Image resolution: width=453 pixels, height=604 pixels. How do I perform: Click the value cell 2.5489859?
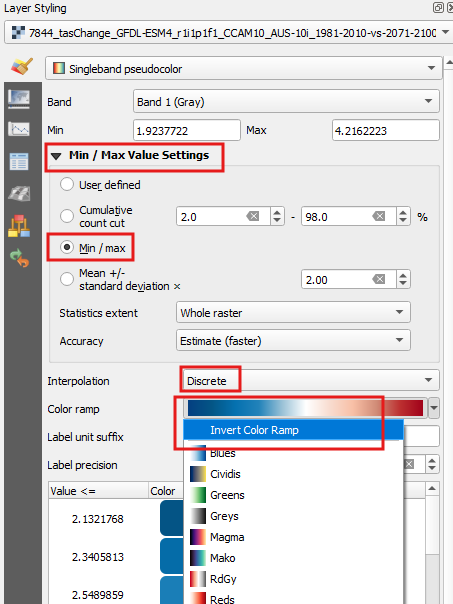pos(98,594)
